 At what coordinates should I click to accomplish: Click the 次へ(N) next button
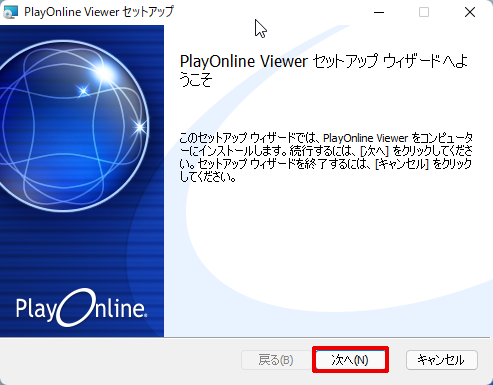click(x=350, y=360)
